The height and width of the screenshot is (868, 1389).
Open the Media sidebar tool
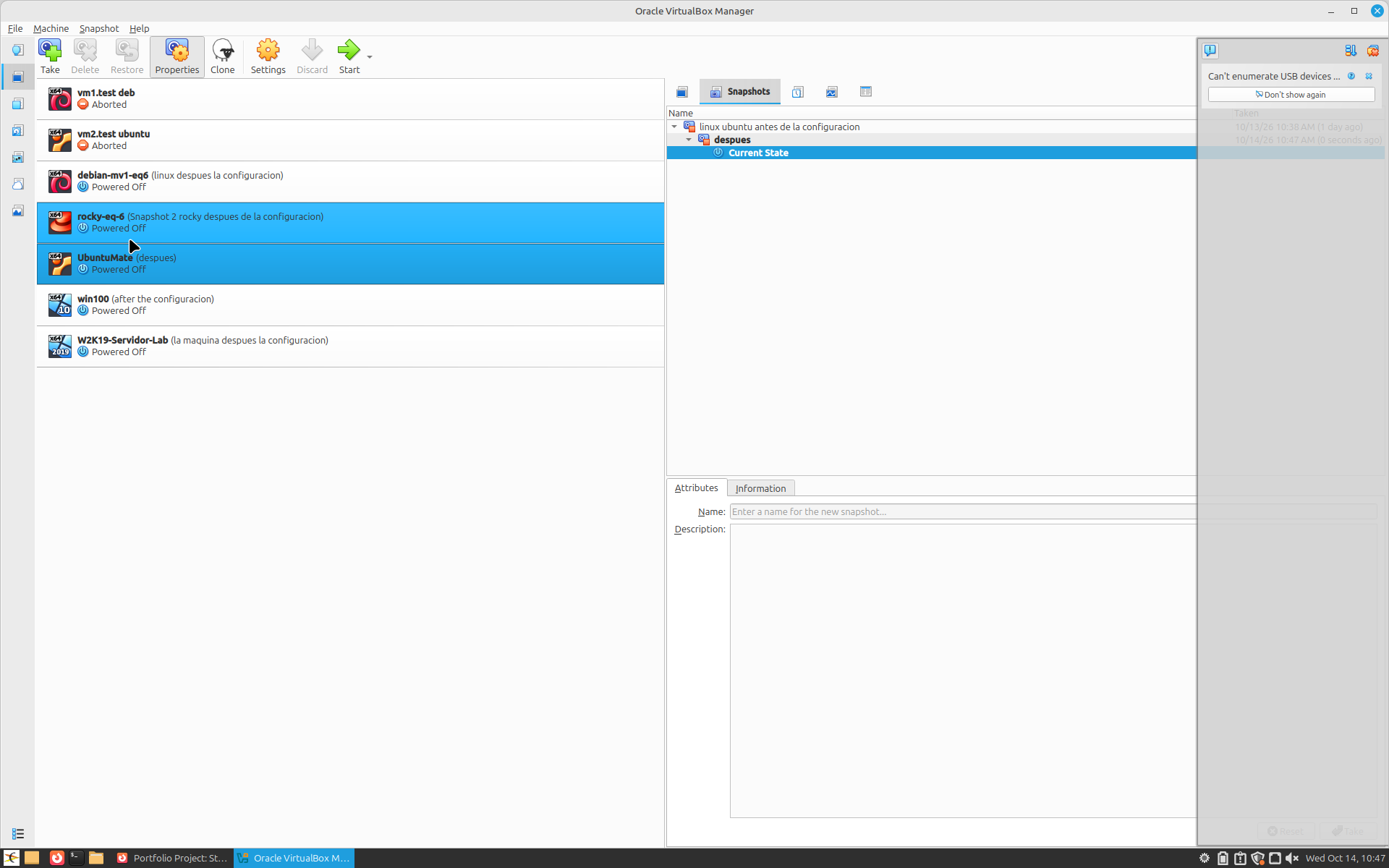[x=18, y=130]
